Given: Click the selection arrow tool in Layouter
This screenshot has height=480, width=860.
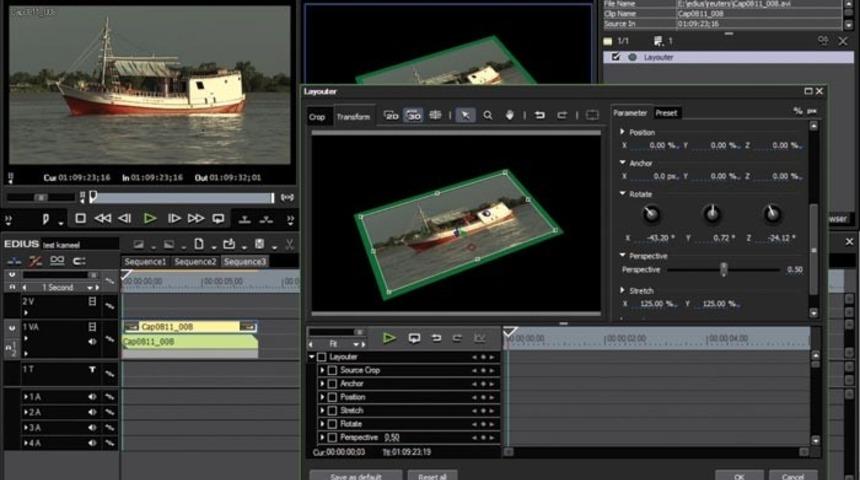Looking at the screenshot, I should pyautogui.click(x=465, y=116).
